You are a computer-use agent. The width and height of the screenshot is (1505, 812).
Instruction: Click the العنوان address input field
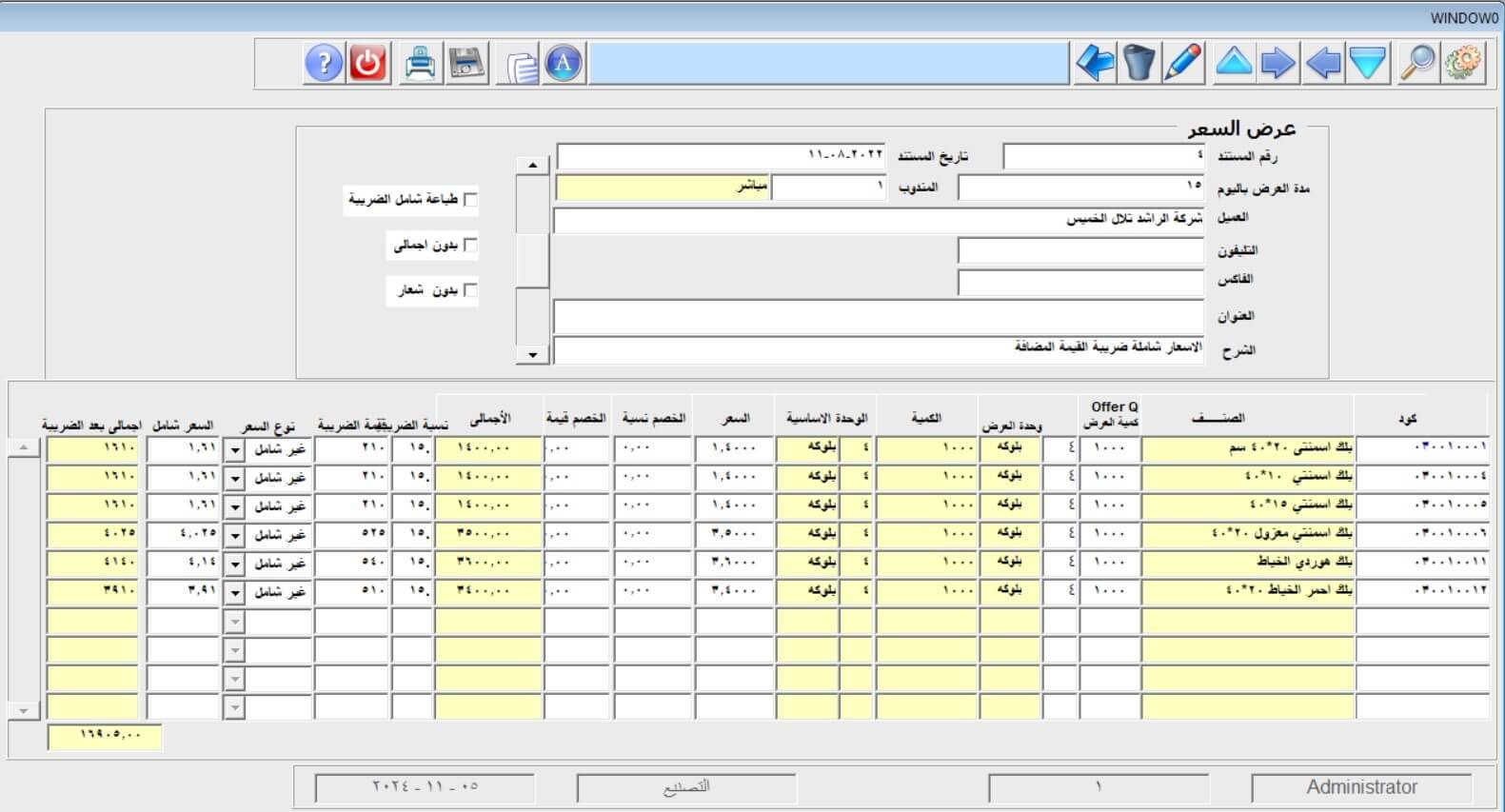[x=878, y=316]
